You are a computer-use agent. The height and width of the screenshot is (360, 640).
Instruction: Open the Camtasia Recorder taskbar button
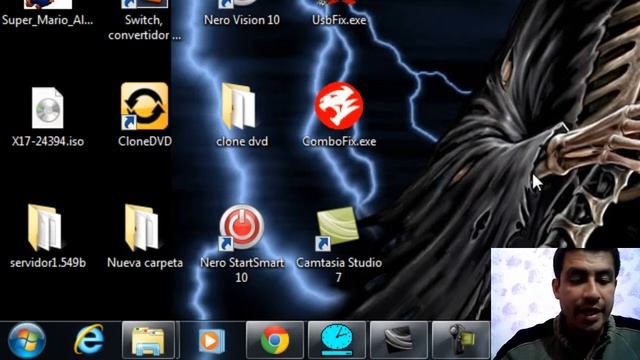point(461,340)
